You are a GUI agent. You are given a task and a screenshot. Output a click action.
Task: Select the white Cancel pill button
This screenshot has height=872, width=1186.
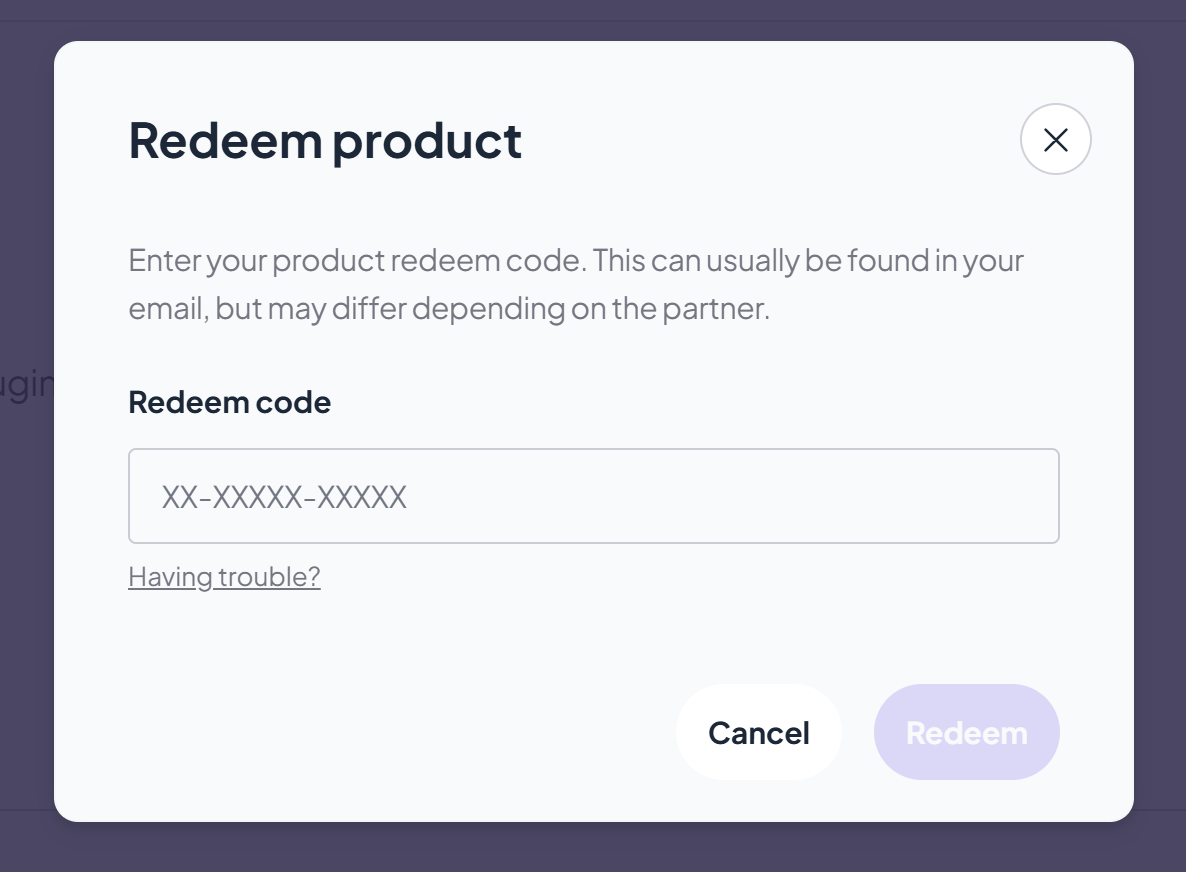[x=758, y=732]
